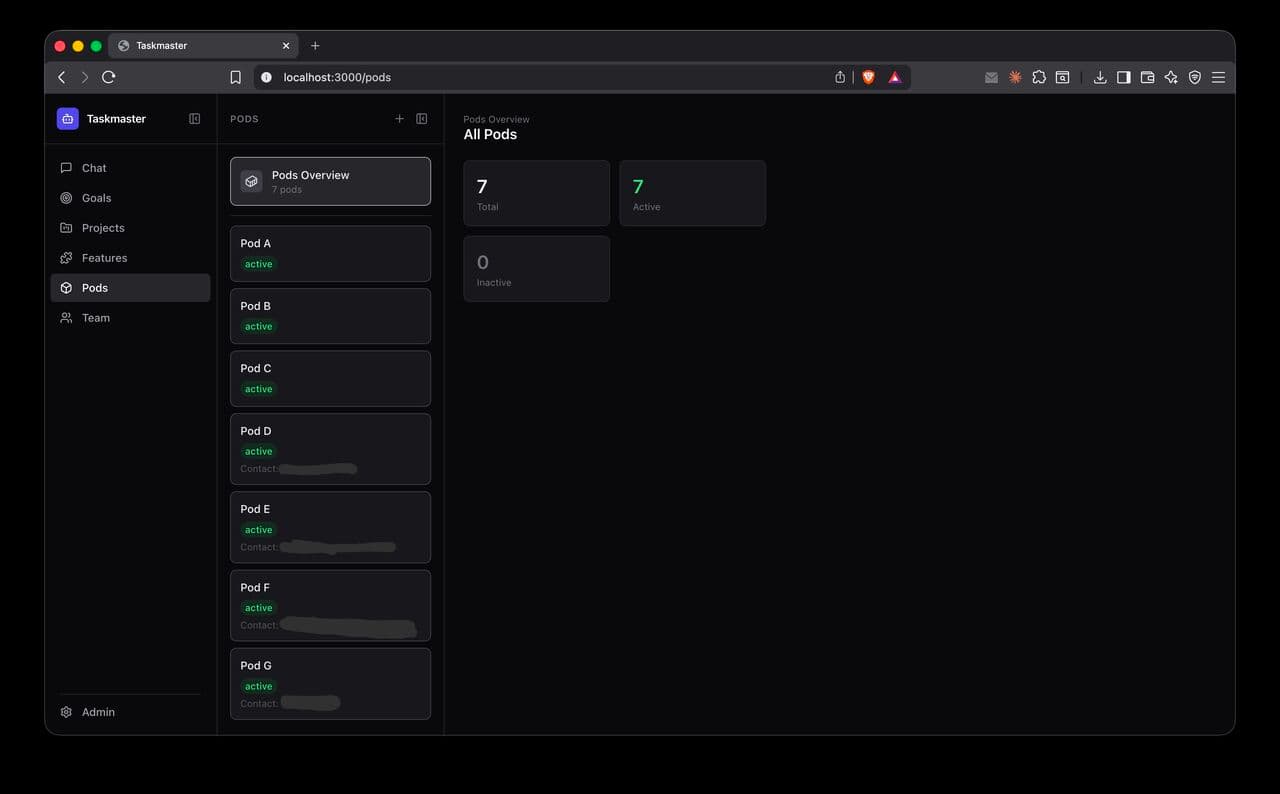Click the Features puzzle icon
This screenshot has width=1280, height=794.
point(68,258)
